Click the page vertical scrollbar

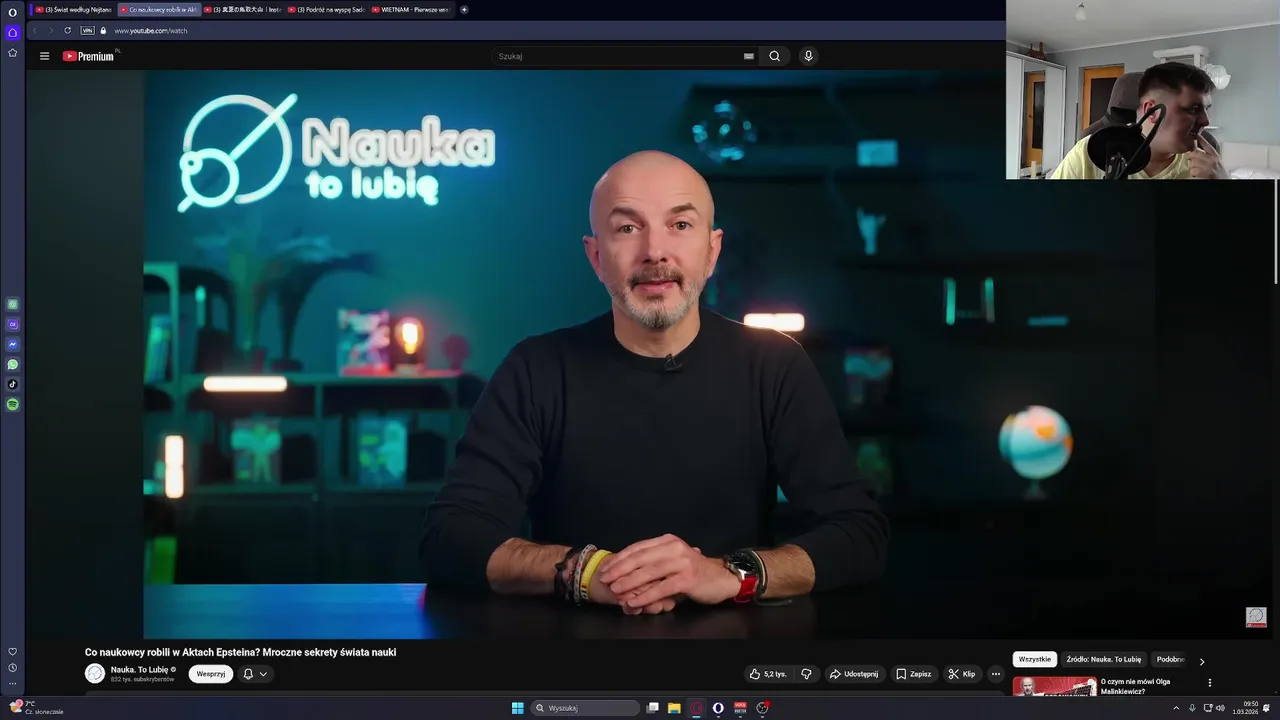1275,230
